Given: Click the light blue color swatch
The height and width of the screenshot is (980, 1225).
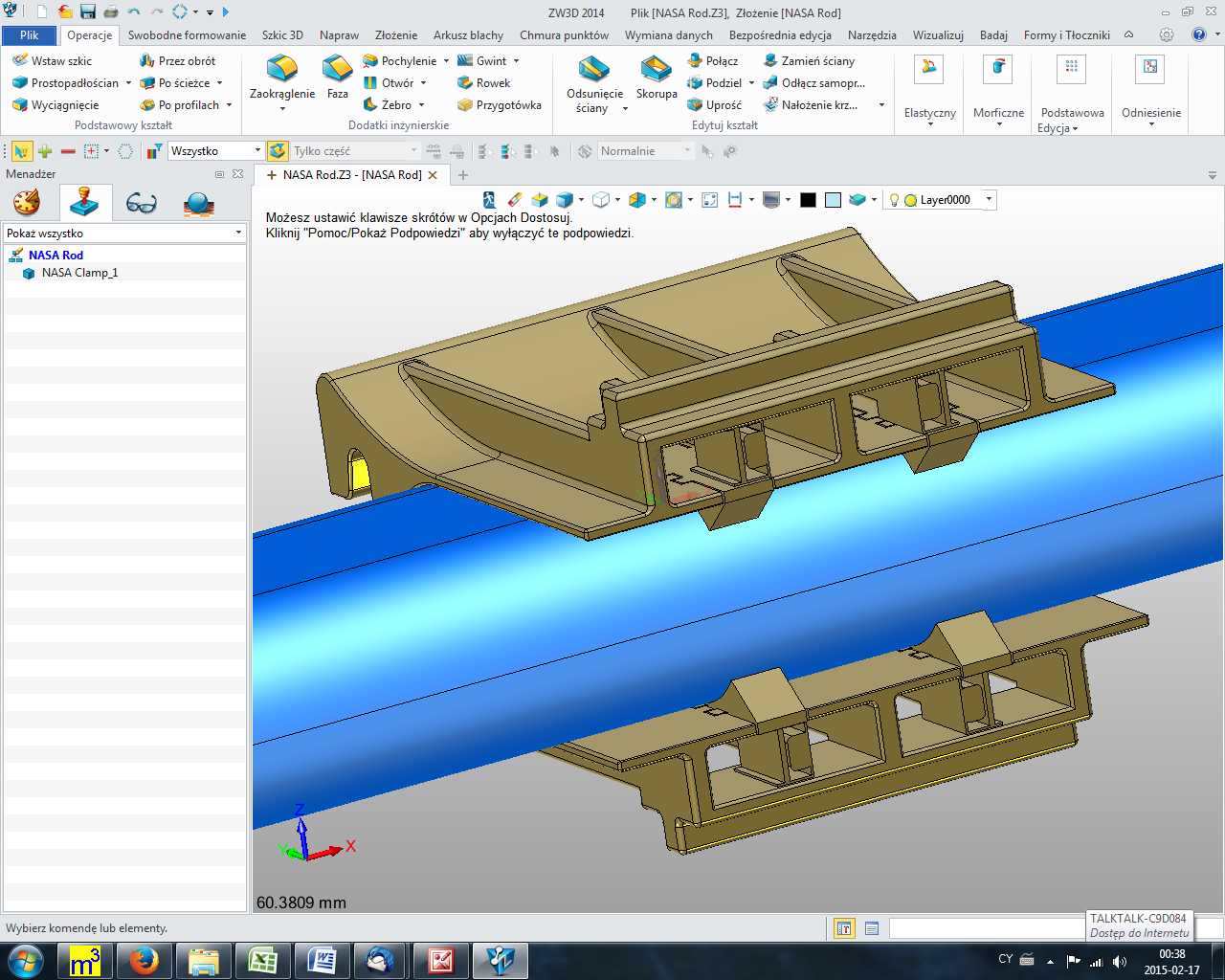Looking at the screenshot, I should tap(833, 200).
